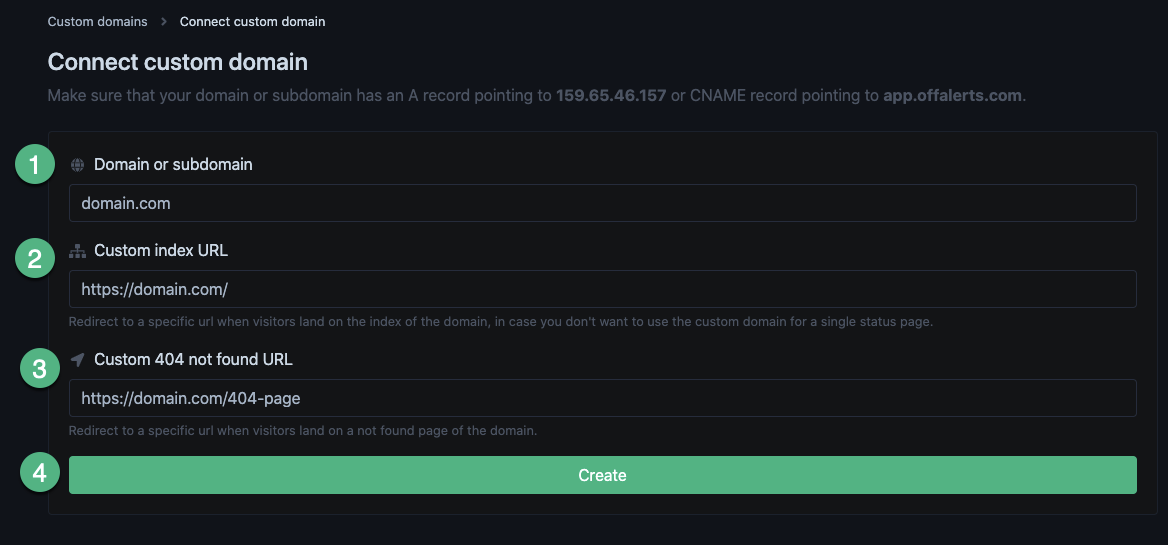Focus the domain.com input field
Image resolution: width=1168 pixels, height=545 pixels.
click(602, 203)
